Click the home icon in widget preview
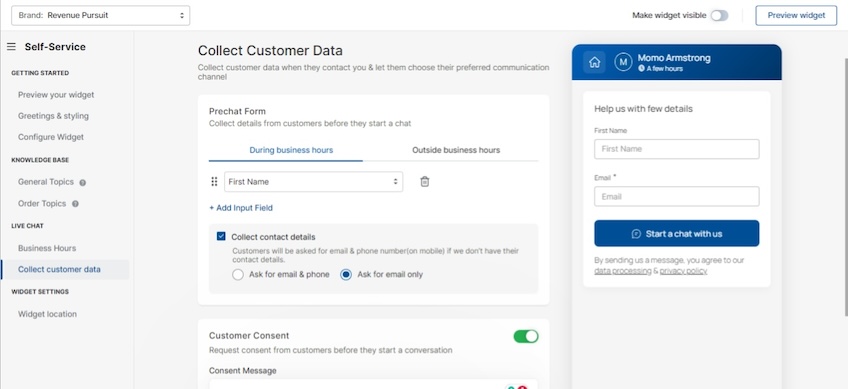This screenshot has height=389, width=848. pos(594,62)
